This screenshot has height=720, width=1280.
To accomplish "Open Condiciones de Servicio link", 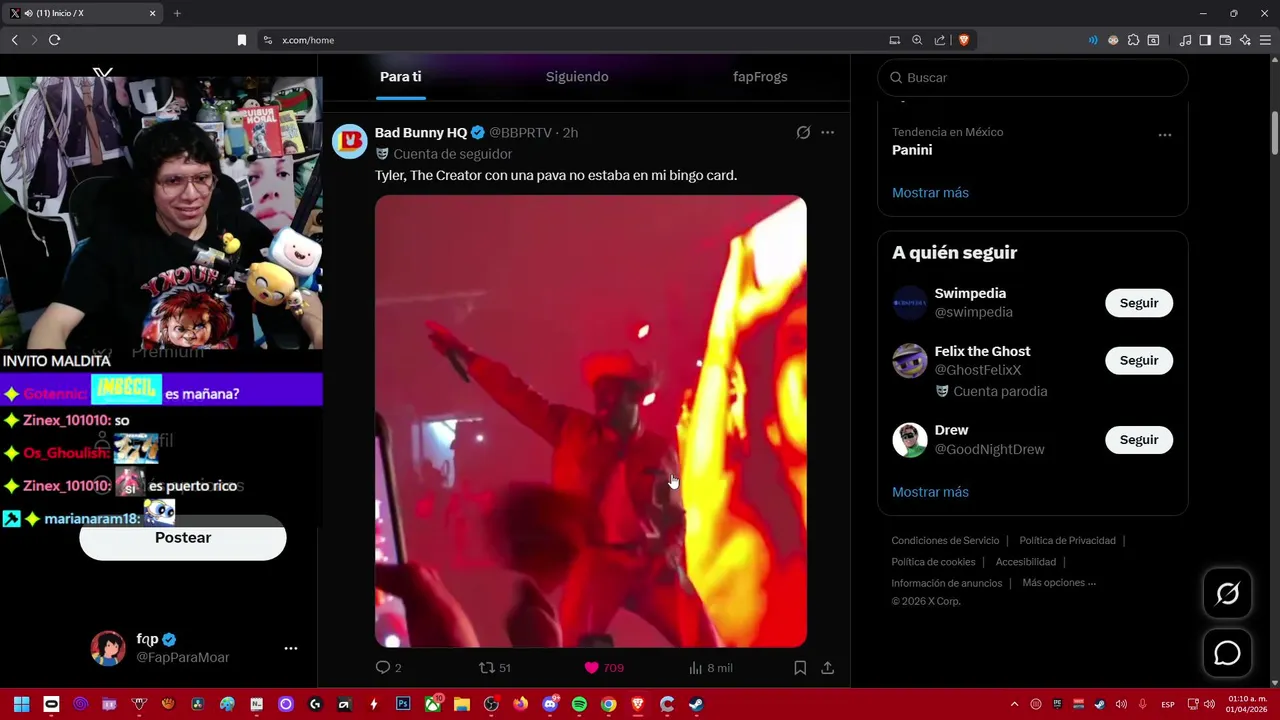I will click(x=945, y=541).
